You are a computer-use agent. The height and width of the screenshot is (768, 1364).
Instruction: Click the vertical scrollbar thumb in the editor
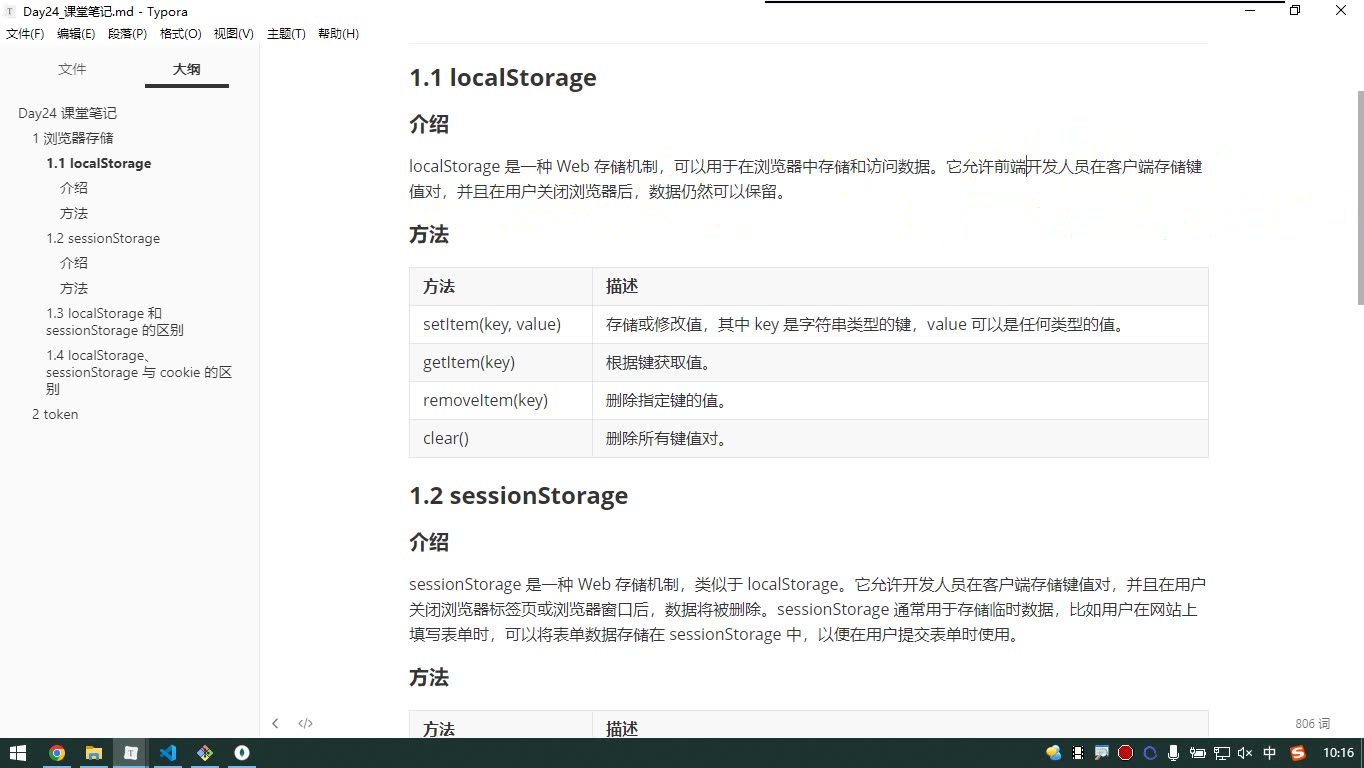pos(1360,197)
